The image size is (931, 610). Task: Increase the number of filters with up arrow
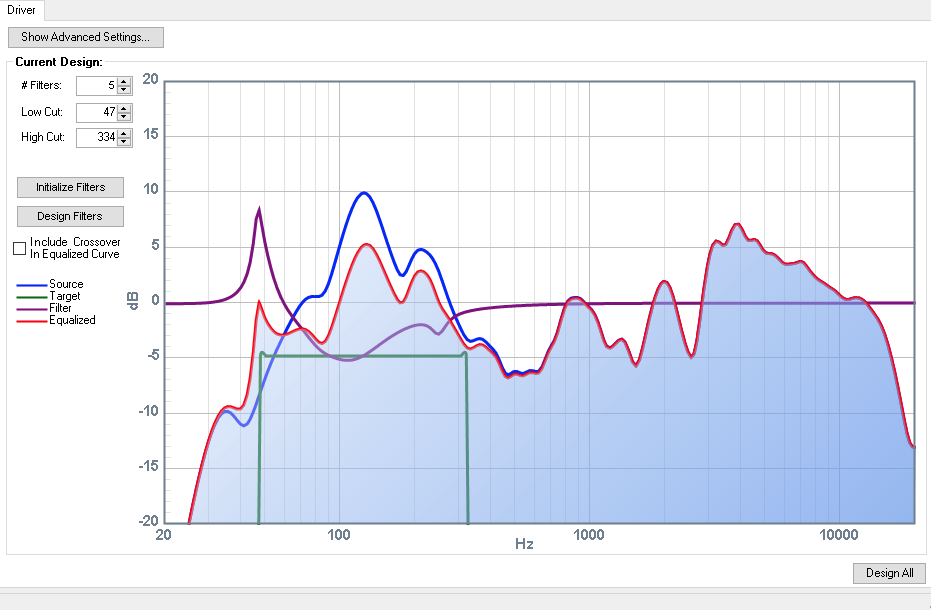pyautogui.click(x=124, y=82)
